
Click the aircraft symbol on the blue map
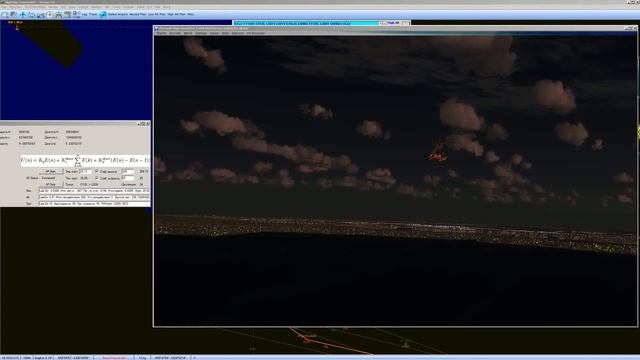[17, 27]
